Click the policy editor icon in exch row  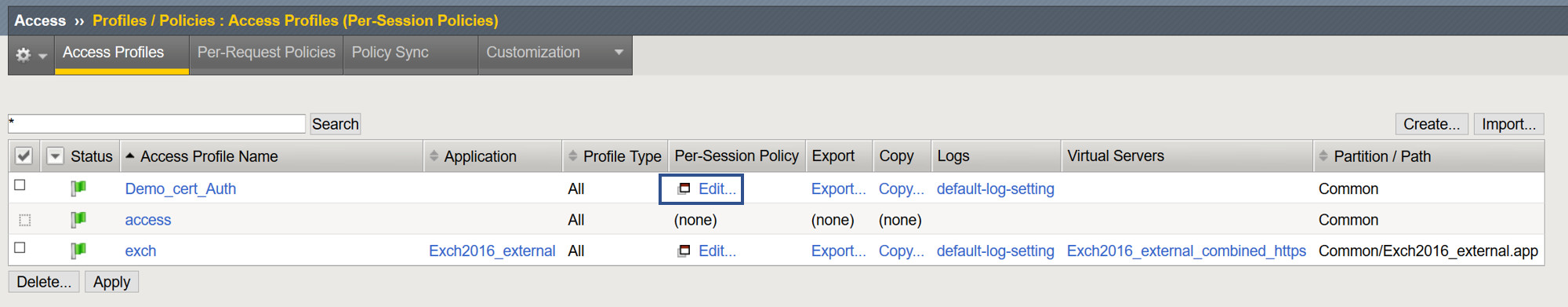pyautogui.click(x=684, y=250)
